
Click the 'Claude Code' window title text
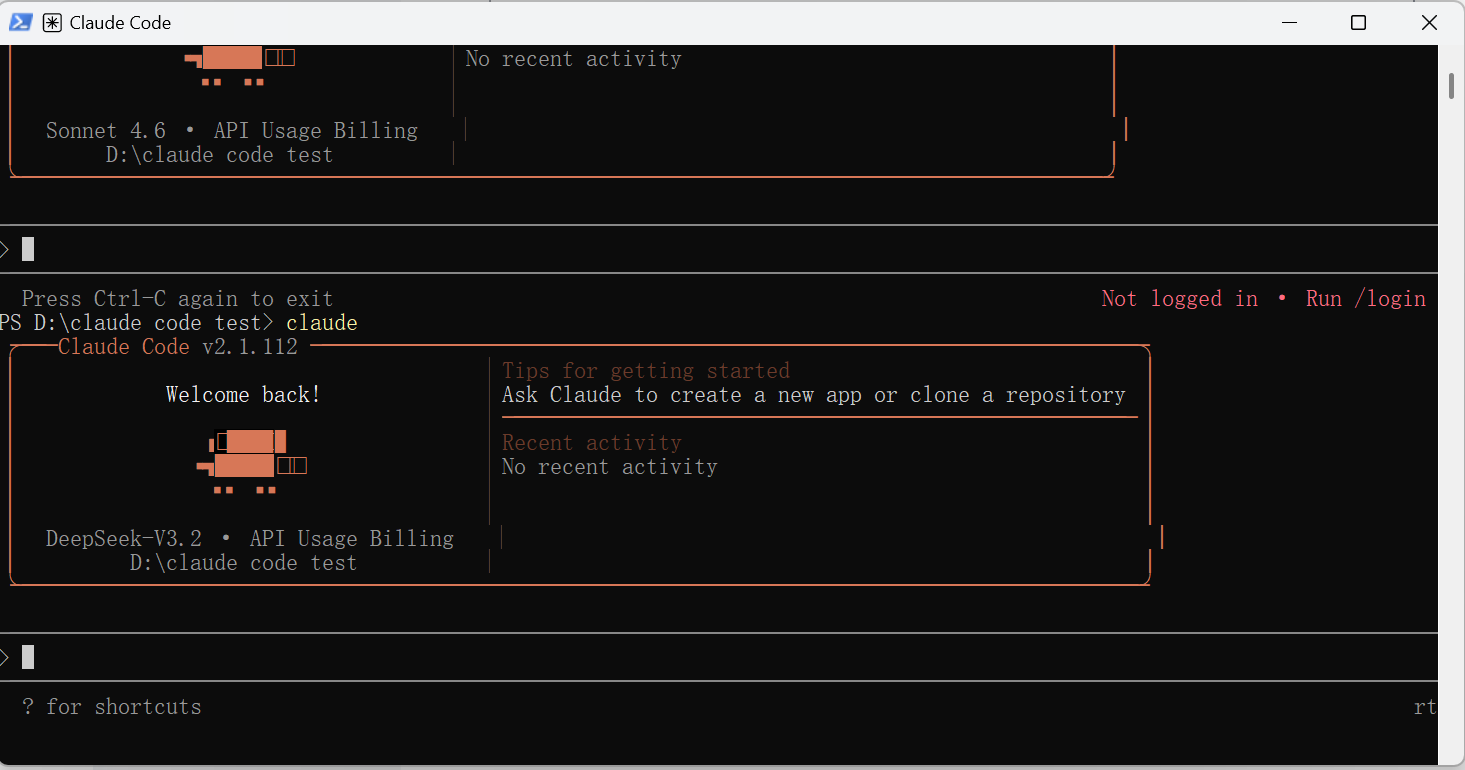pyautogui.click(x=120, y=22)
